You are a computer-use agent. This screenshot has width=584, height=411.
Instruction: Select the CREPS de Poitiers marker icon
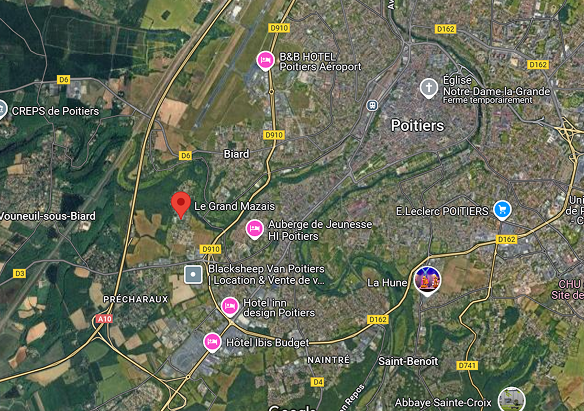click(2, 110)
